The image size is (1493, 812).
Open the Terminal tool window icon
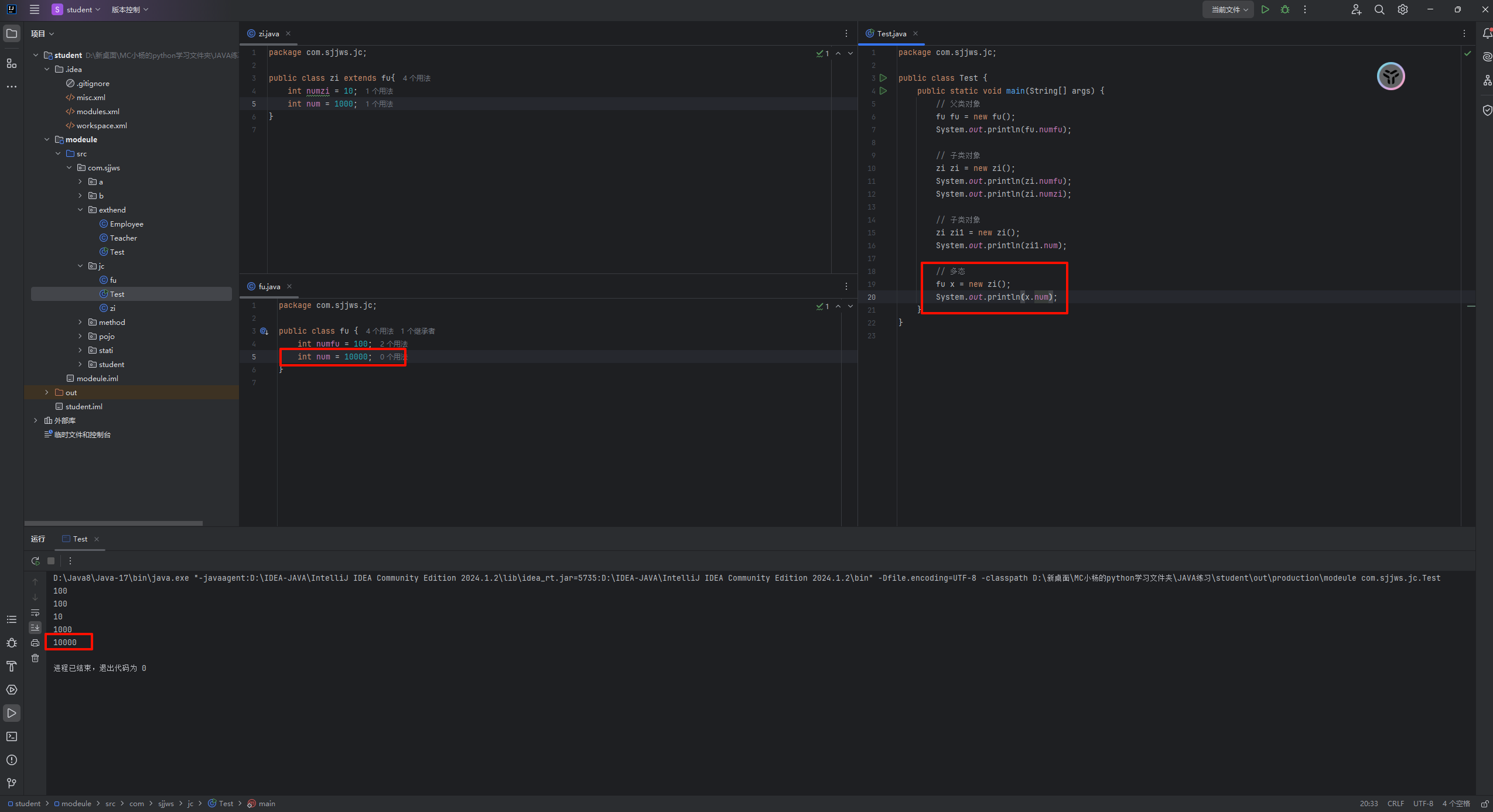[12, 736]
